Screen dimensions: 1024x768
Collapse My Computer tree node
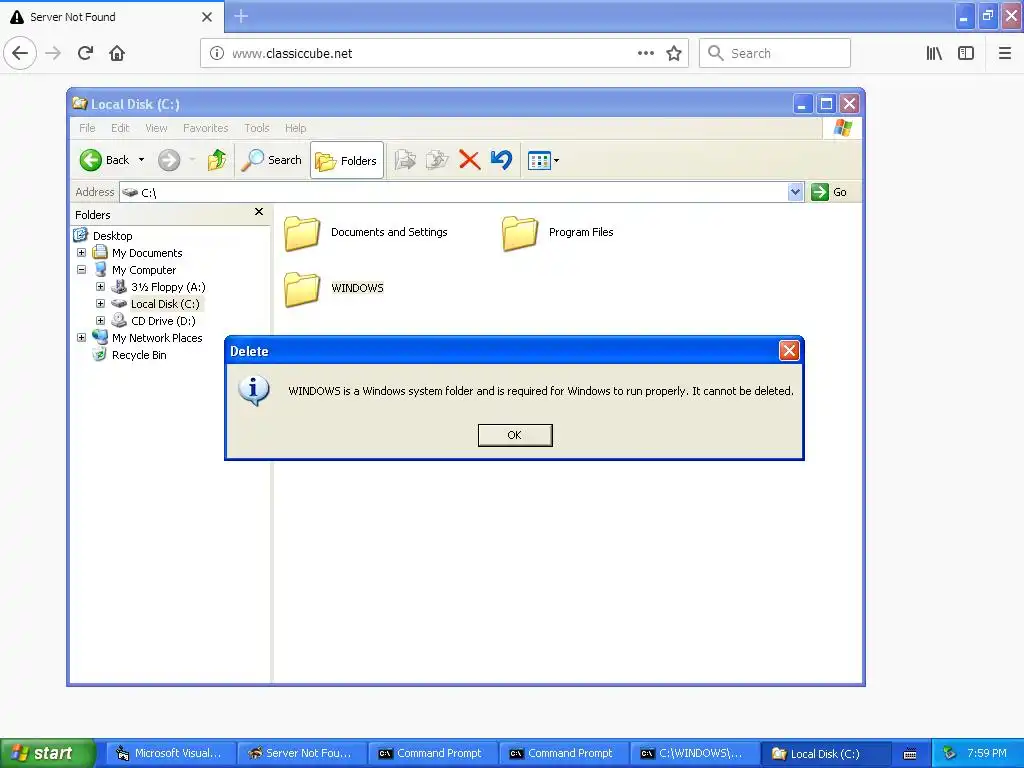[82, 270]
